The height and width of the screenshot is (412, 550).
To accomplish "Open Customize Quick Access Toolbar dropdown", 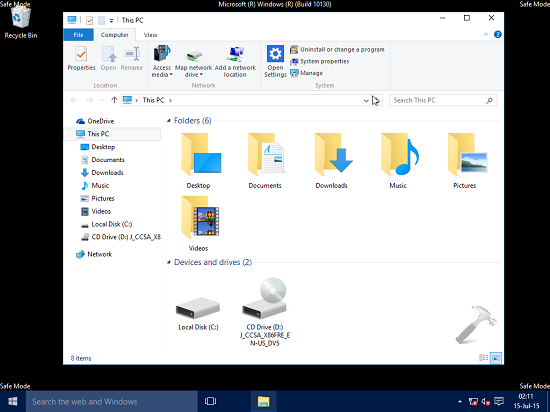I will click(111, 21).
